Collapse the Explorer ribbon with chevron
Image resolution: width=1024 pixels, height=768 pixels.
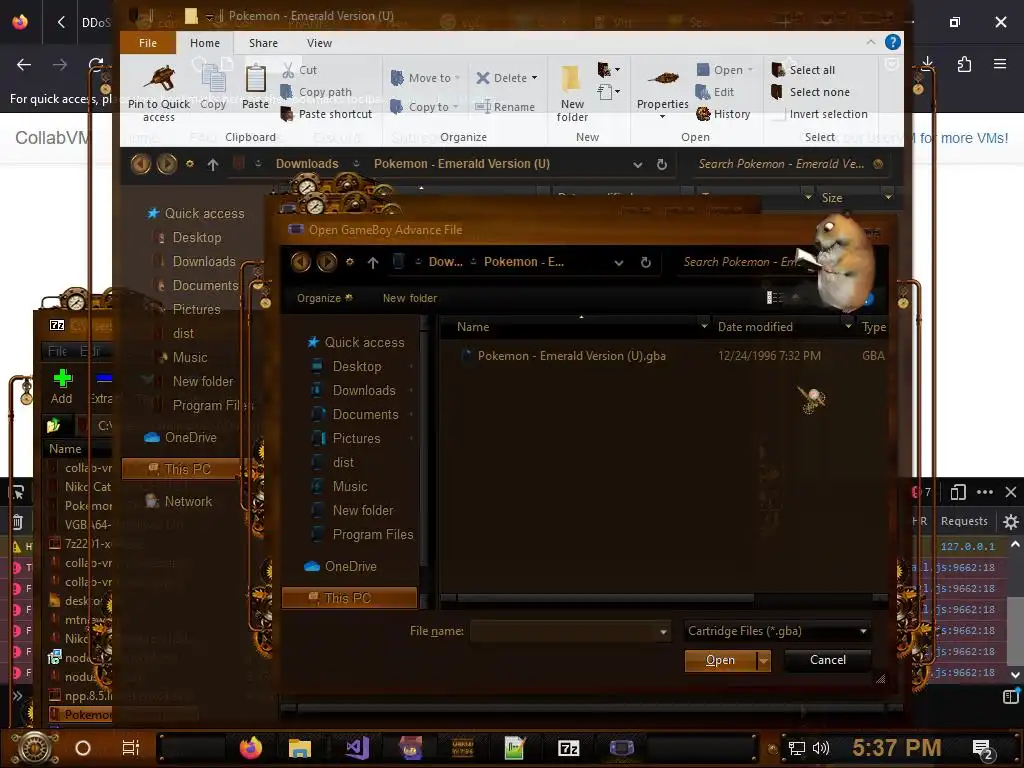pyautogui.click(x=871, y=42)
